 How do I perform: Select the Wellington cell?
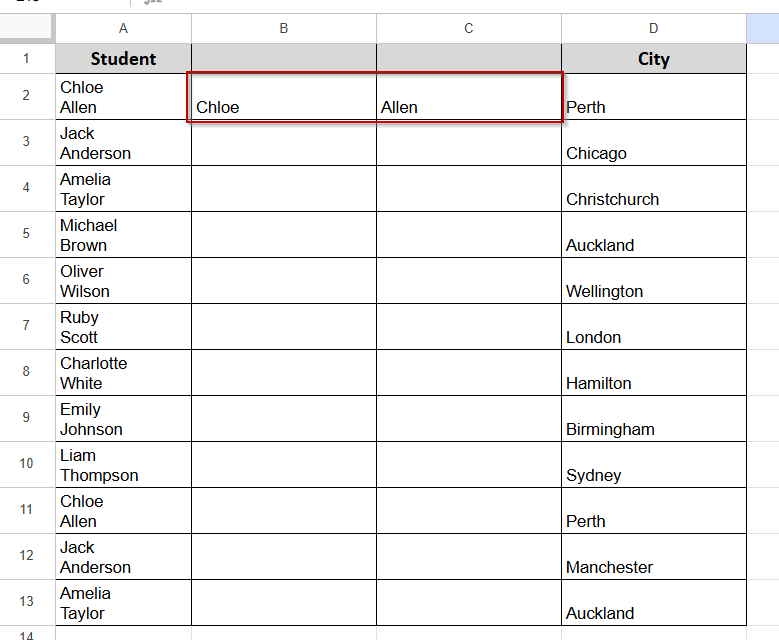tap(654, 281)
